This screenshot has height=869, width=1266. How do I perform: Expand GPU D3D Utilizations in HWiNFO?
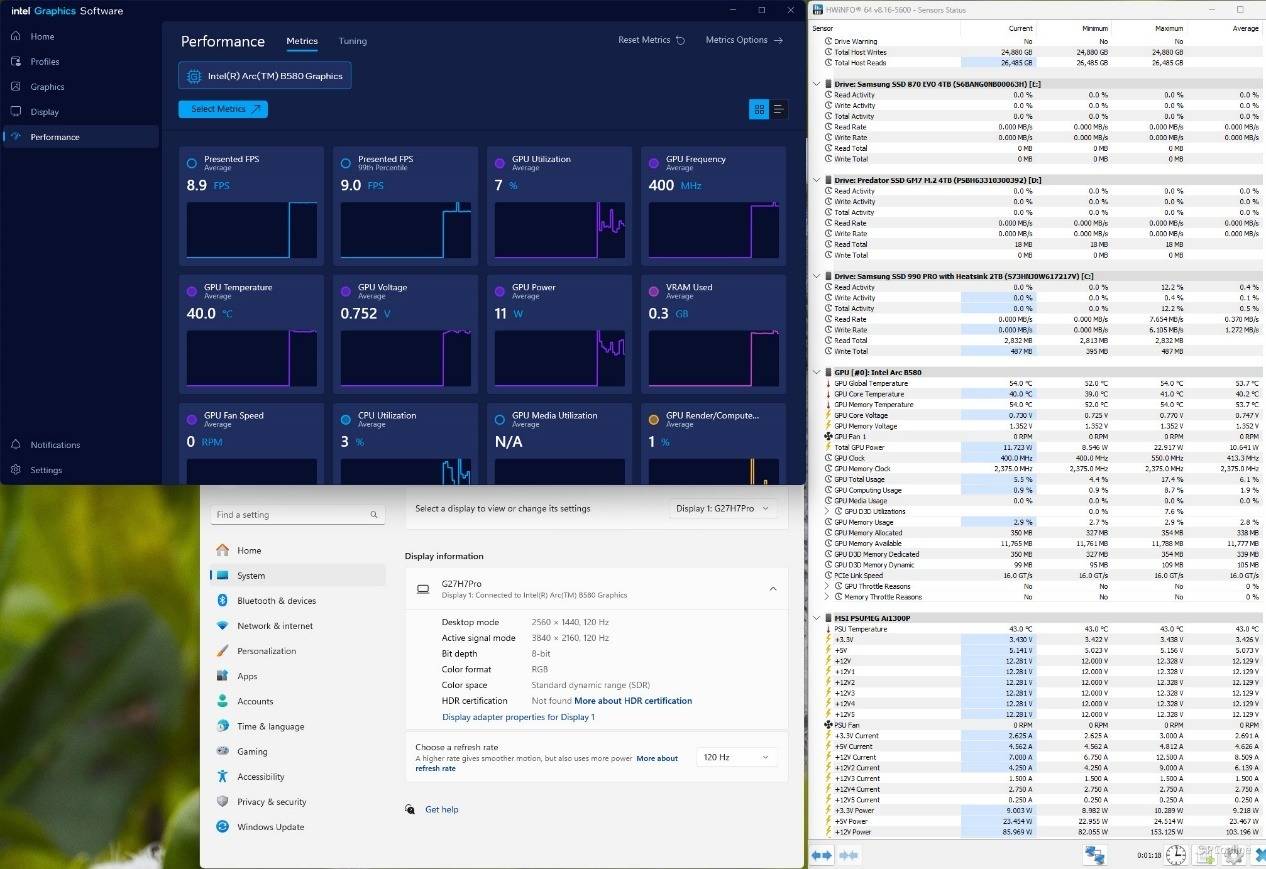coord(827,511)
